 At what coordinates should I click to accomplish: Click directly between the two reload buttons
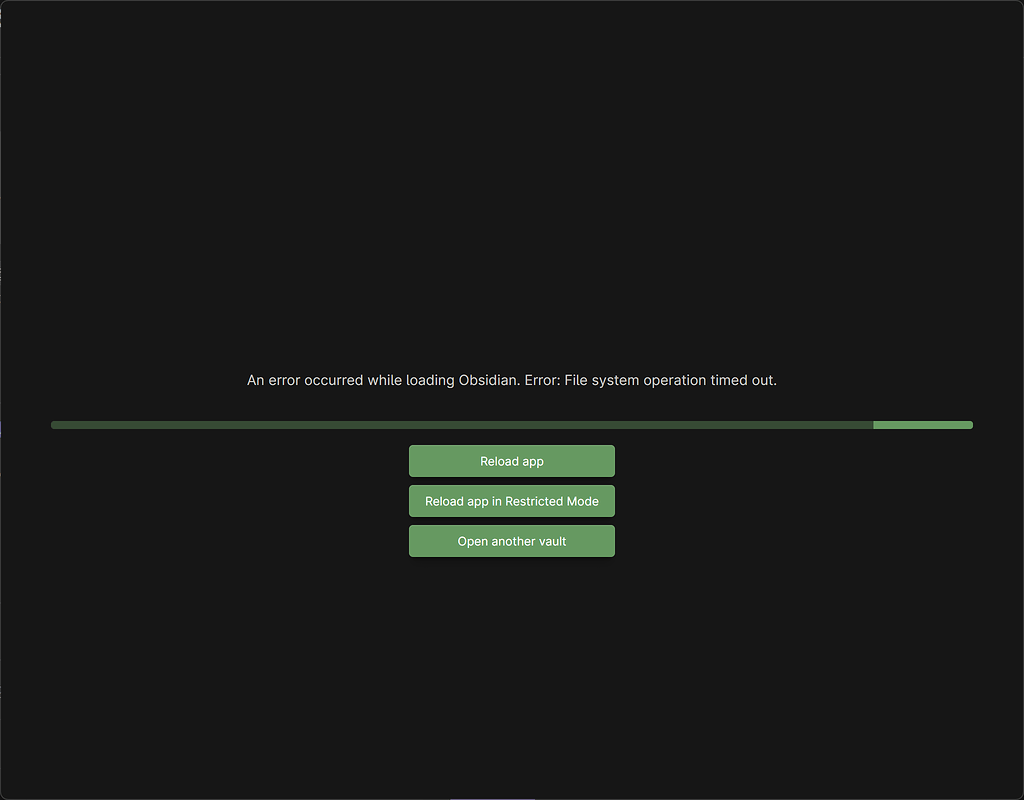511,481
